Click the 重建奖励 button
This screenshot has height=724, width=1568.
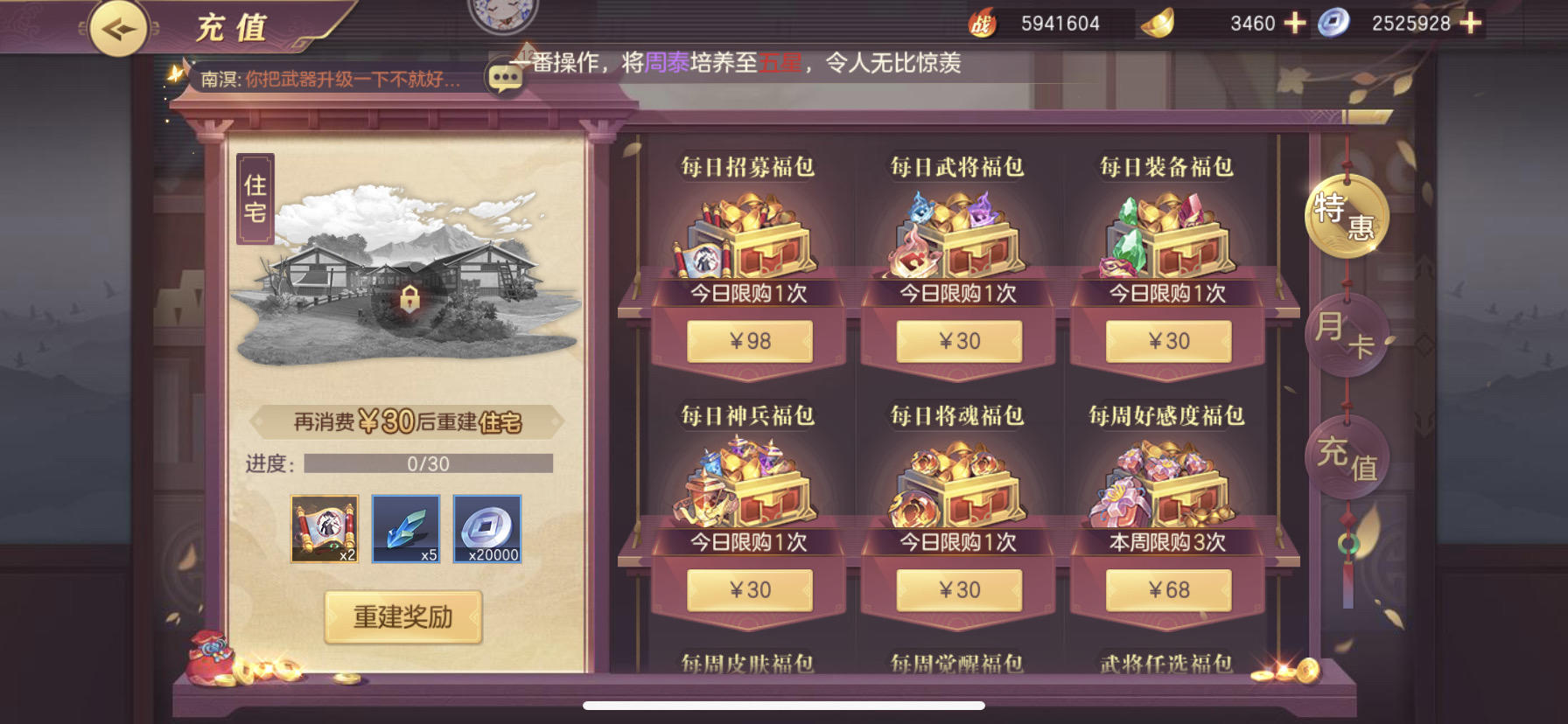[403, 617]
